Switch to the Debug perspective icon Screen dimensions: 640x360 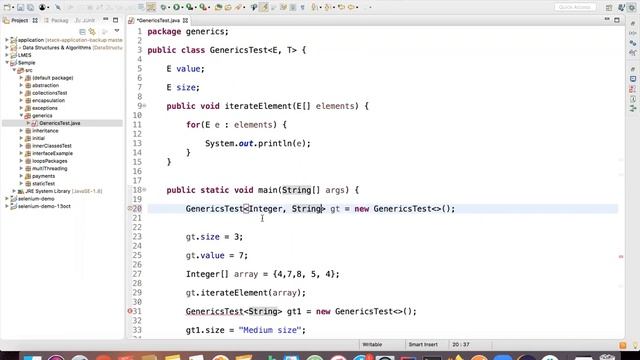click(632, 7)
